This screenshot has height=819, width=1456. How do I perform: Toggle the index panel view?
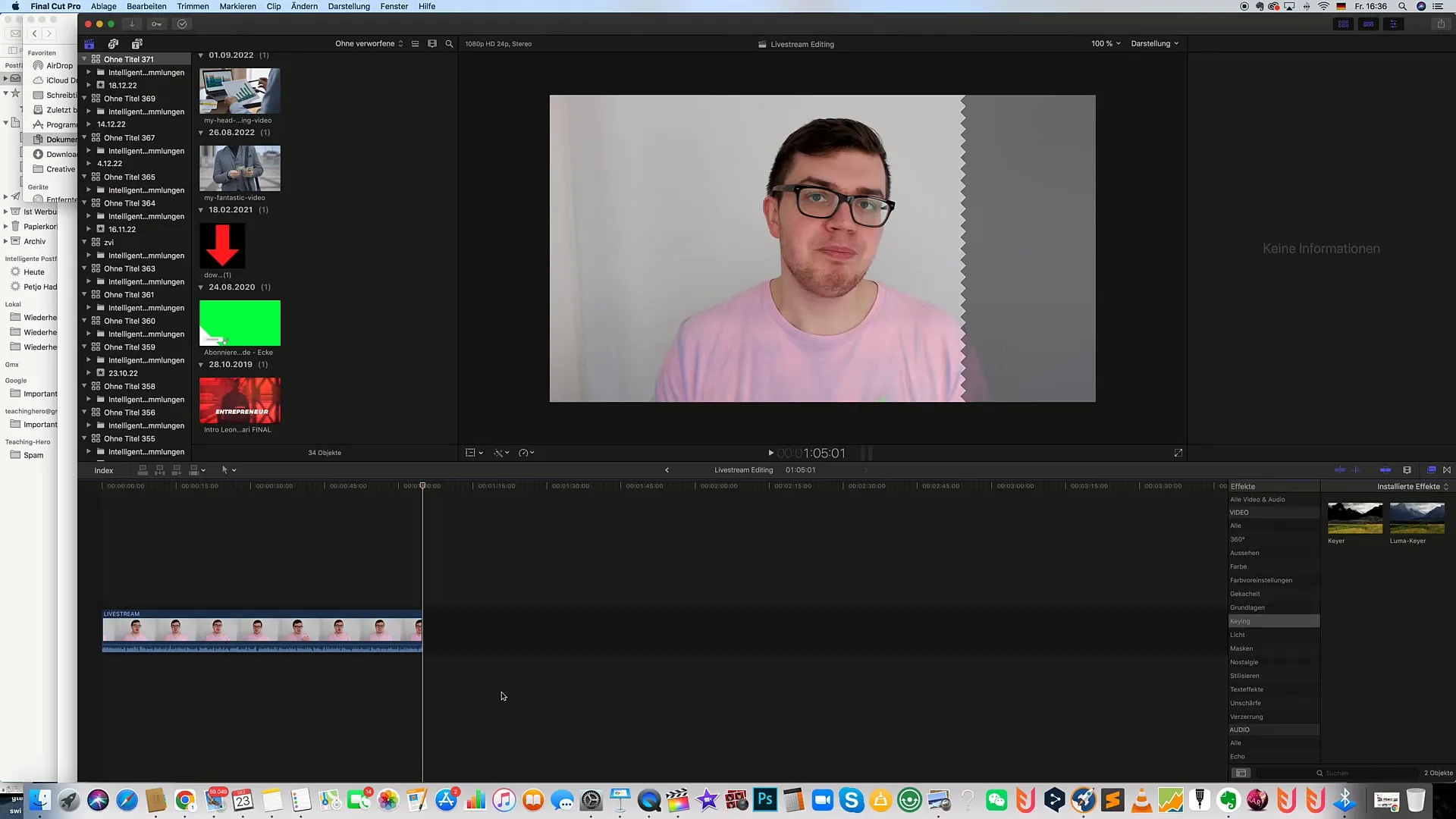(x=103, y=470)
